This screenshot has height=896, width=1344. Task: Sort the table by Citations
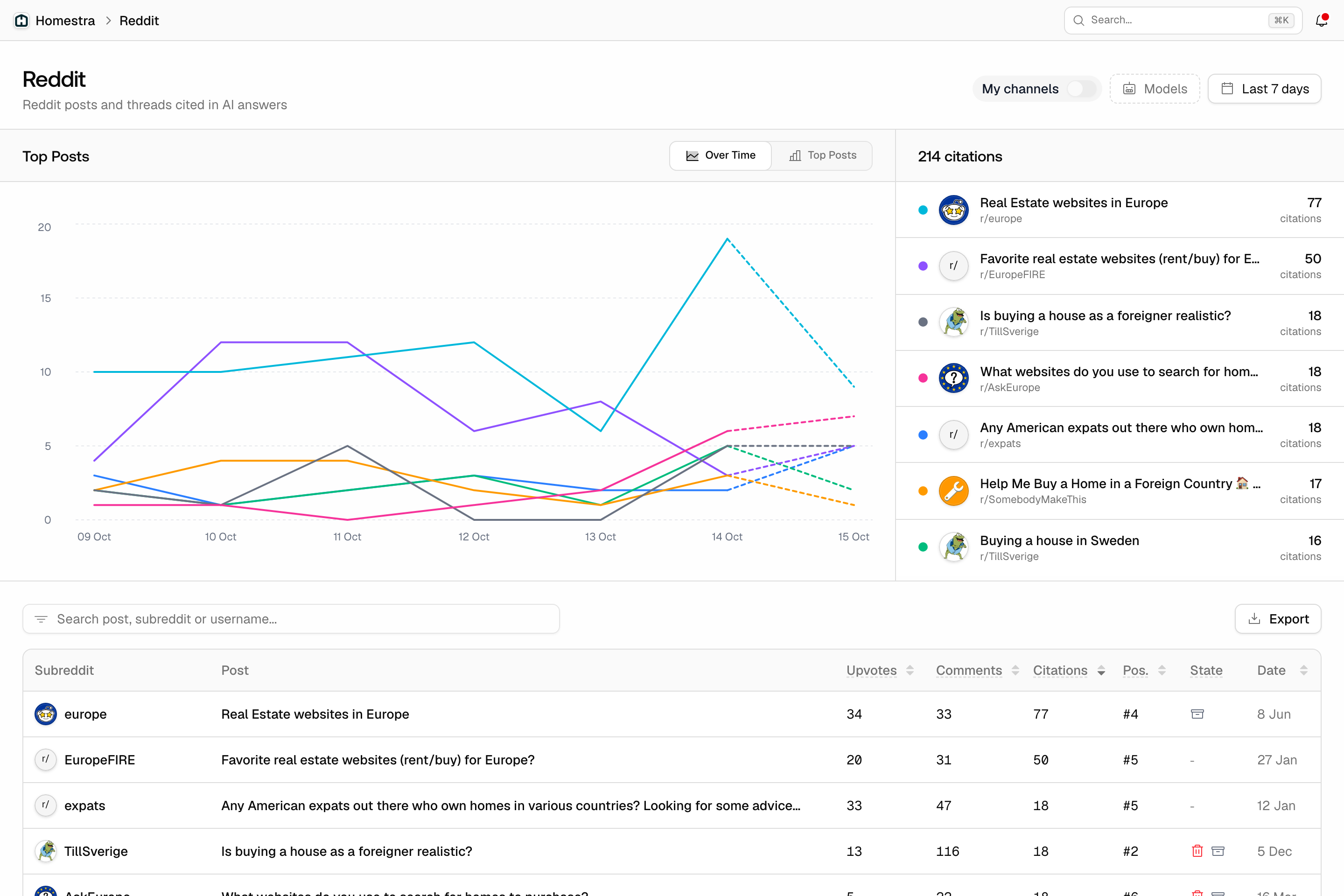(x=1069, y=670)
